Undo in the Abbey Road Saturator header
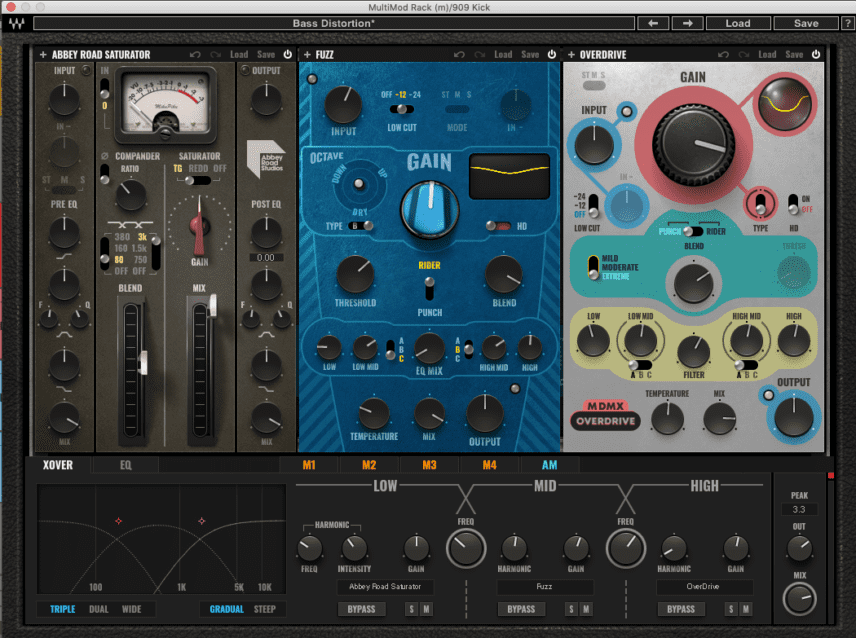Viewport: 856px width, 638px height. pyautogui.click(x=195, y=55)
